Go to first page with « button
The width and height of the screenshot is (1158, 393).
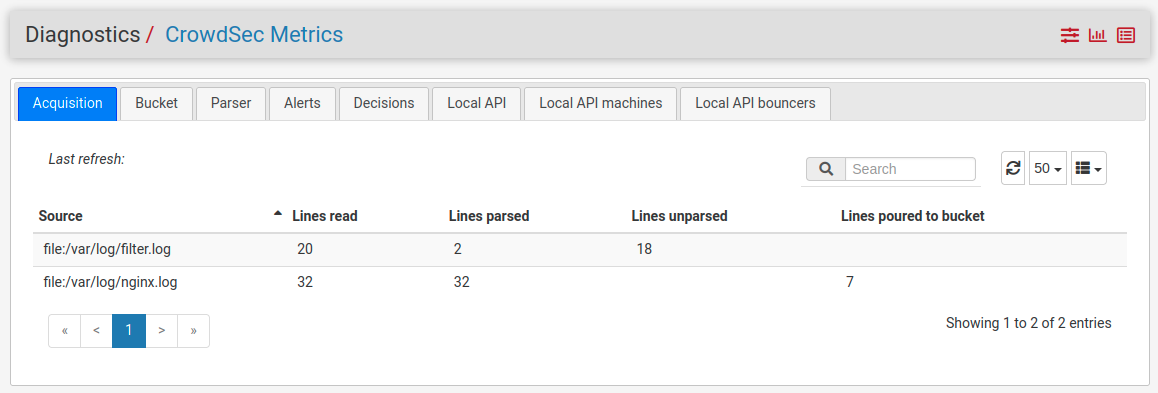pos(65,331)
